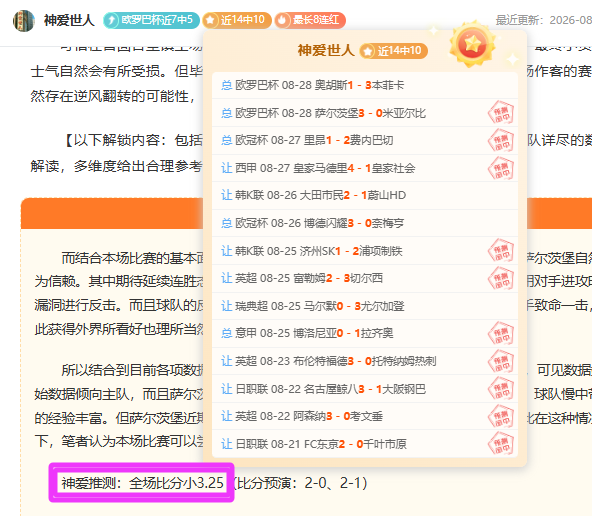Screen dimensions: 592x516
Task: Click paragraph starting 而结合本场比赛的基本面
Action: pyautogui.click(x=119, y=294)
